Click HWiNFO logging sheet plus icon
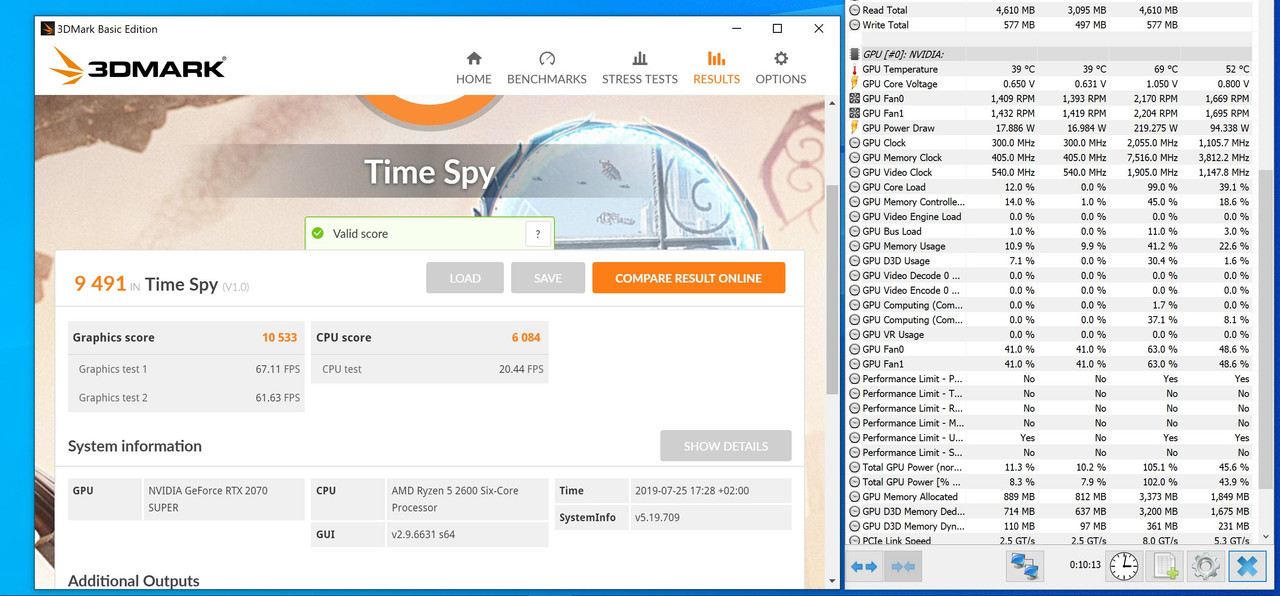This screenshot has height=596, width=1280. 1166,566
